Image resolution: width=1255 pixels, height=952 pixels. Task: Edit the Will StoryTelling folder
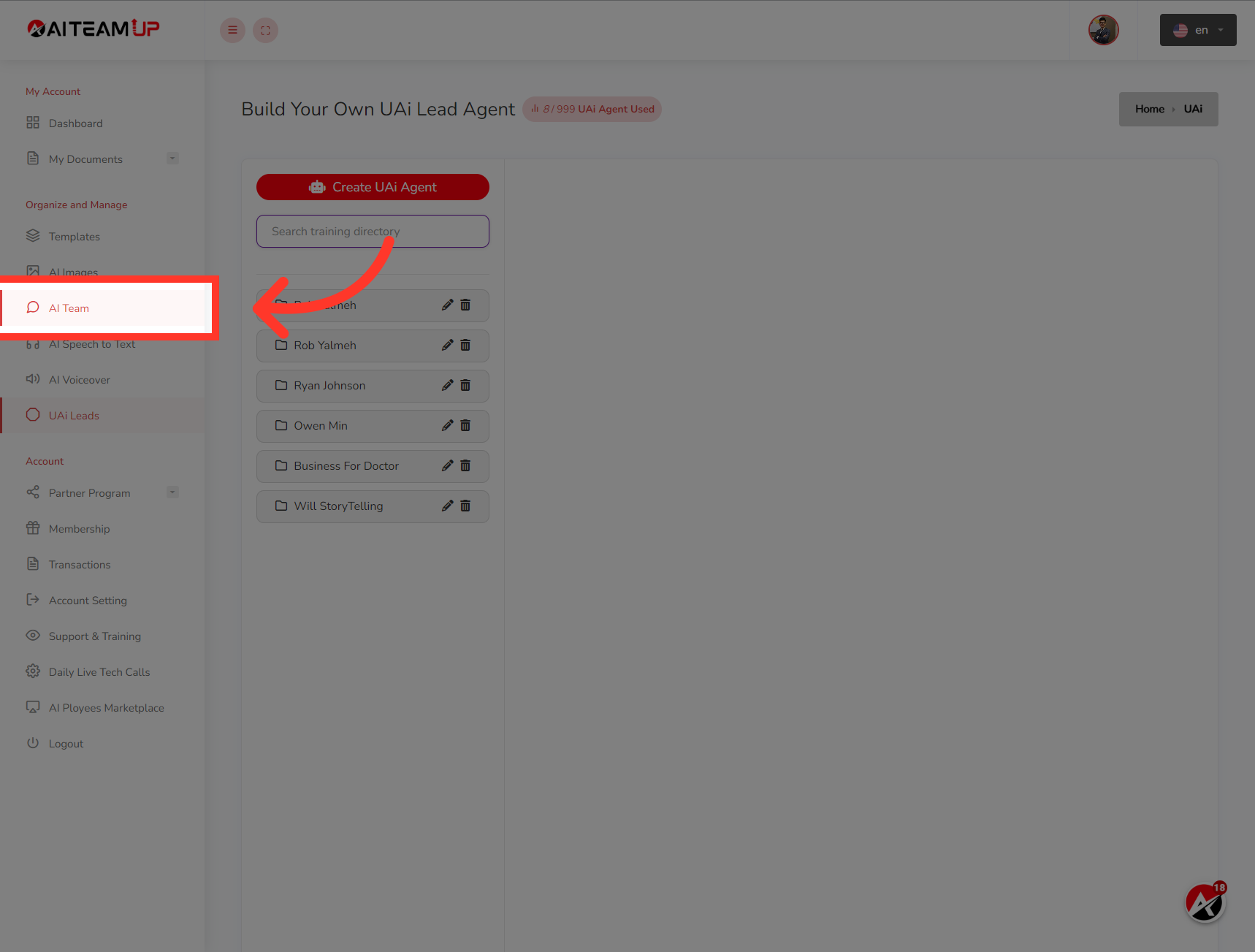pyautogui.click(x=448, y=506)
